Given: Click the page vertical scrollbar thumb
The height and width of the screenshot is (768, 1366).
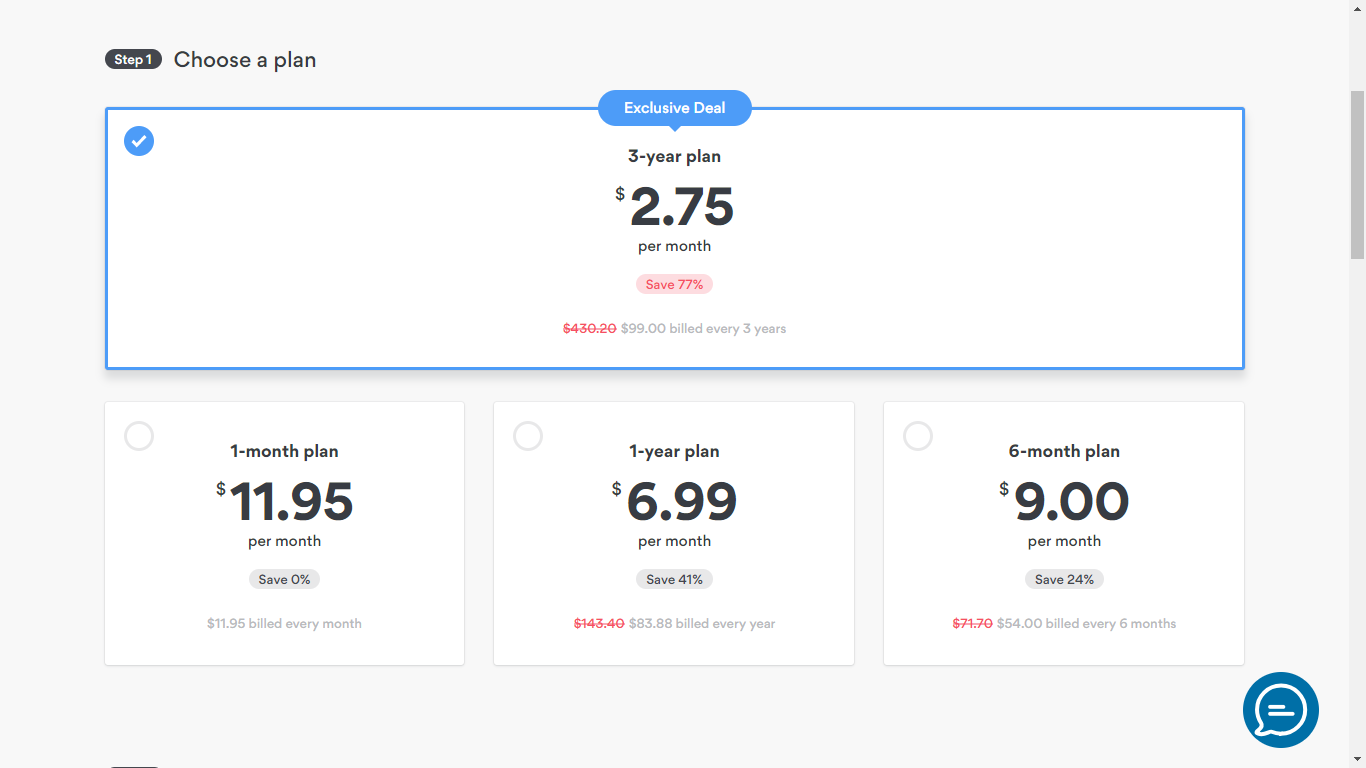Looking at the screenshot, I should click(1357, 175).
